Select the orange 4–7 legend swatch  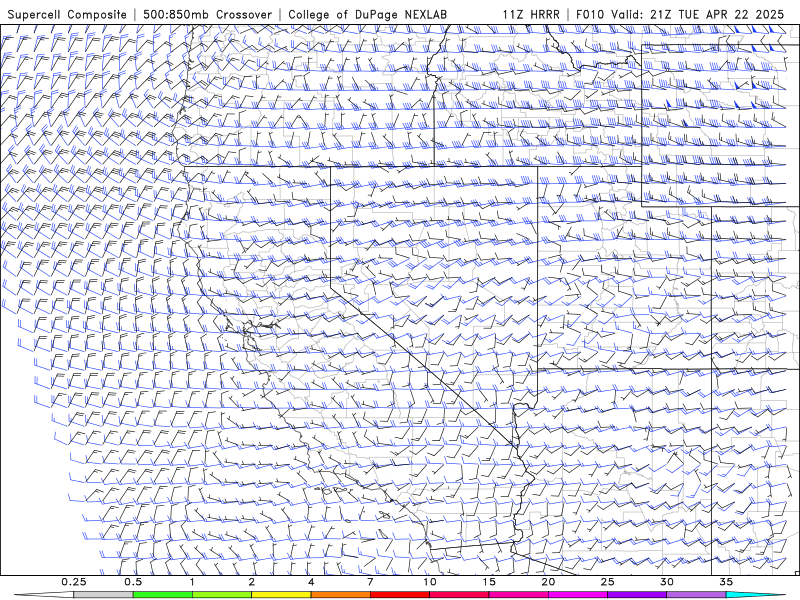340,595
